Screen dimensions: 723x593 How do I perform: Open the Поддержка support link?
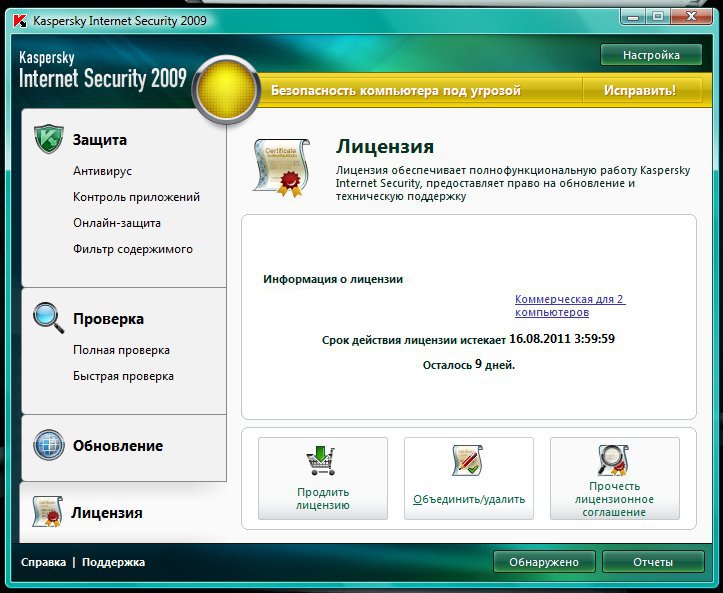click(113, 563)
